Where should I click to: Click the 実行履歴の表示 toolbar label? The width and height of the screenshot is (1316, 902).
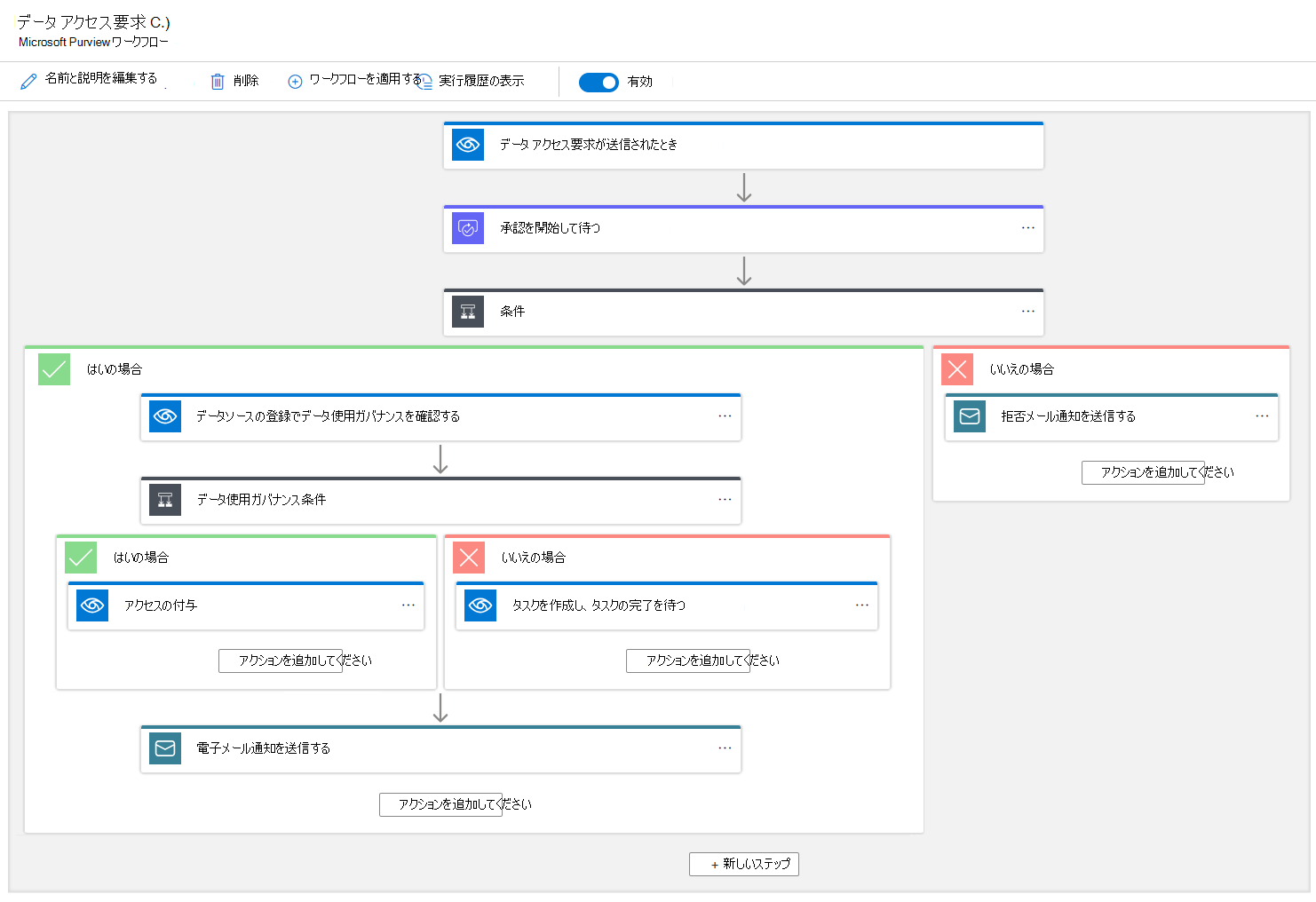point(481,81)
